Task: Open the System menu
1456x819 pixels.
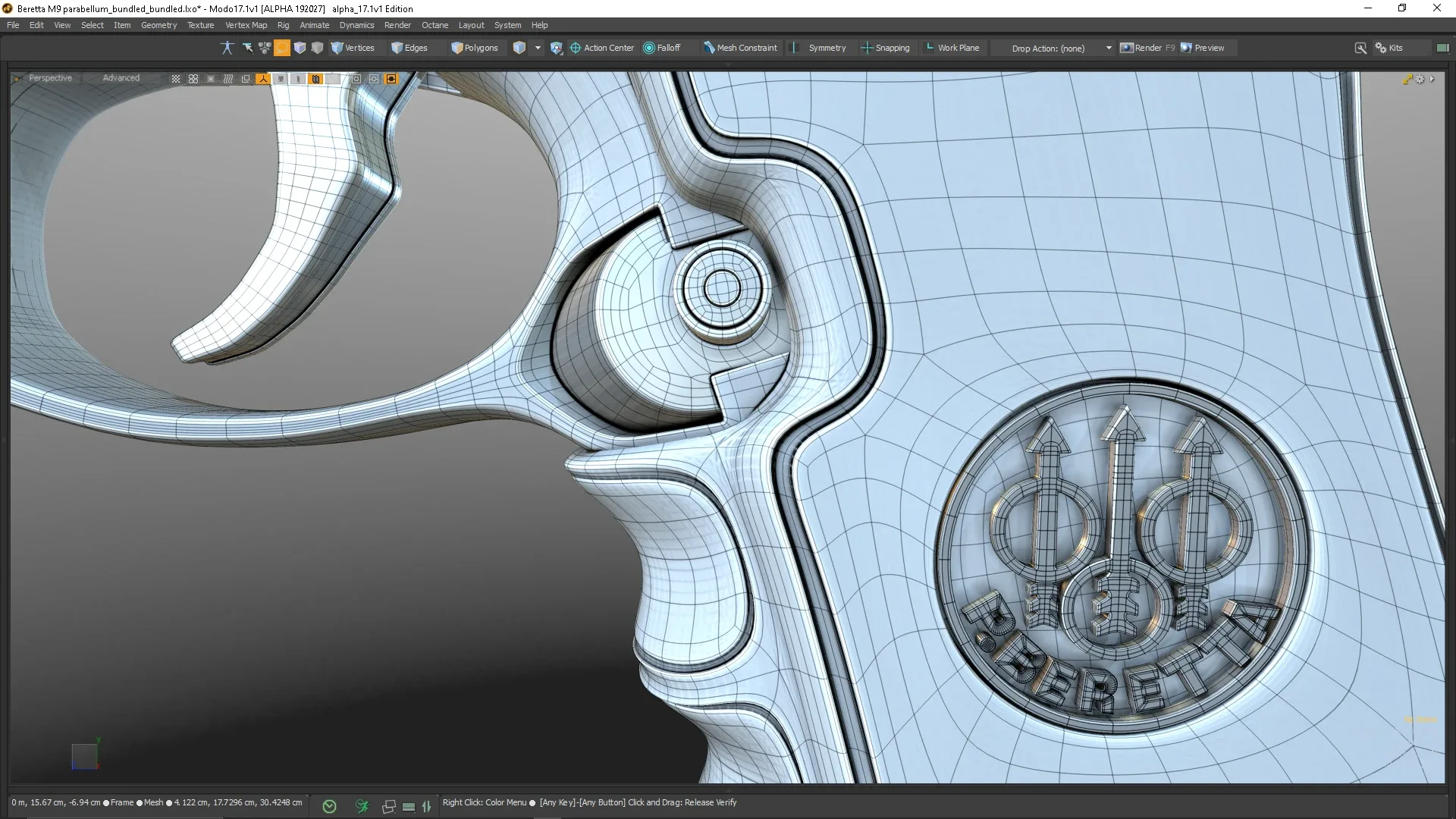Action: pos(507,25)
